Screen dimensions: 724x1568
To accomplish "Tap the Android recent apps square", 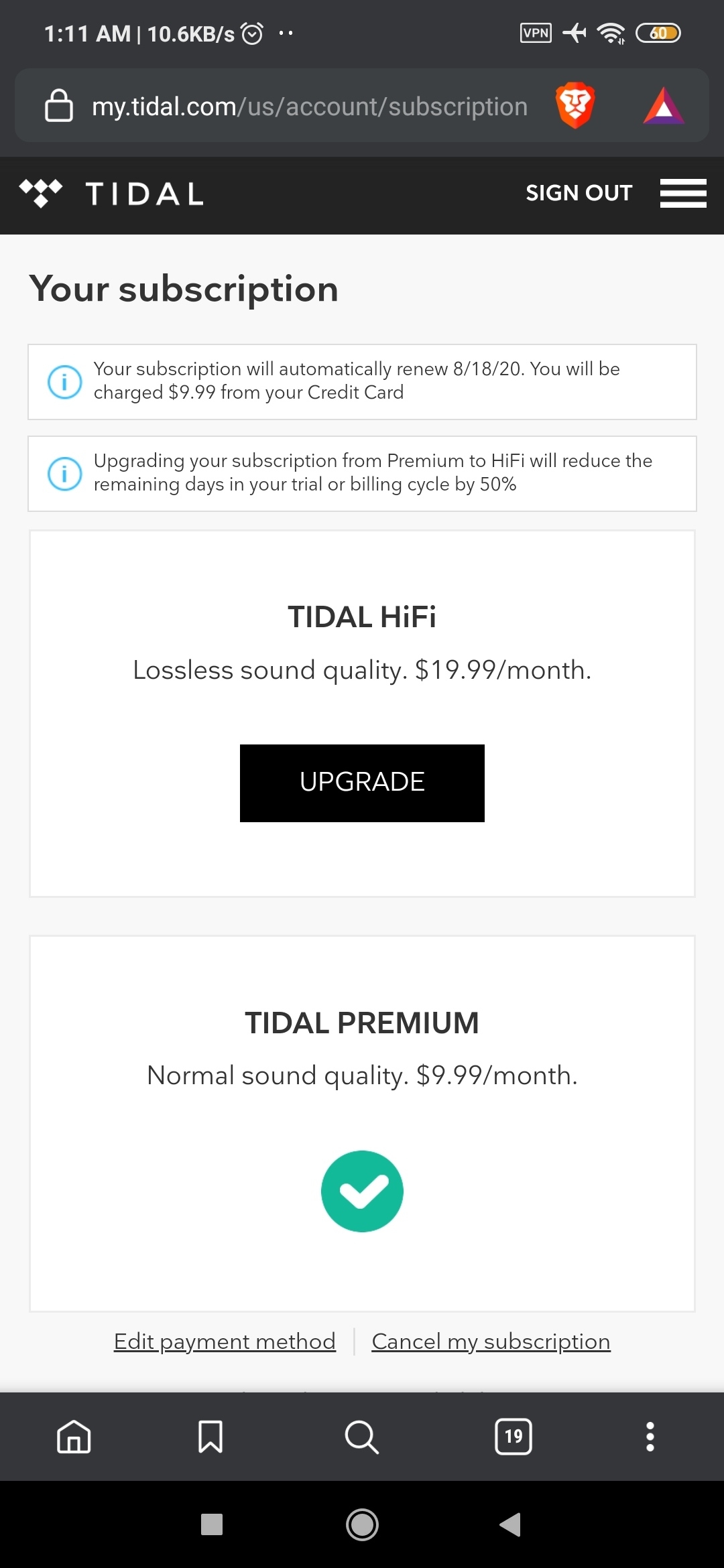I will (x=212, y=1524).
